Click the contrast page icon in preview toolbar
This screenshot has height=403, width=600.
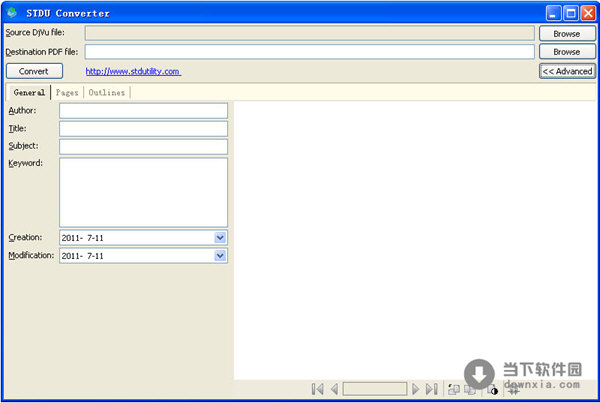pyautogui.click(x=492, y=390)
